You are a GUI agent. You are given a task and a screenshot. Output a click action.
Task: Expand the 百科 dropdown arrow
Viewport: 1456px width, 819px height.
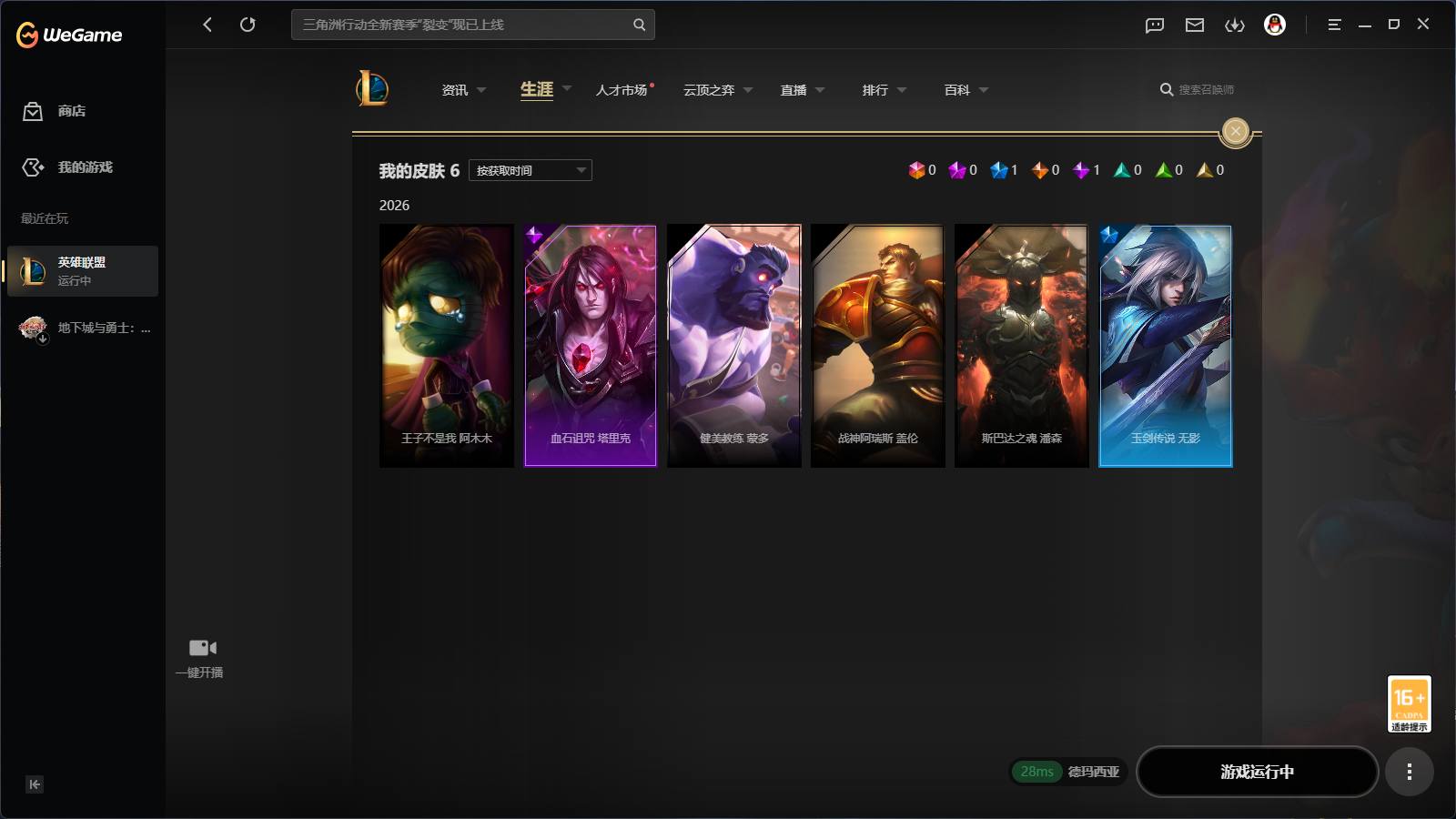(x=984, y=90)
